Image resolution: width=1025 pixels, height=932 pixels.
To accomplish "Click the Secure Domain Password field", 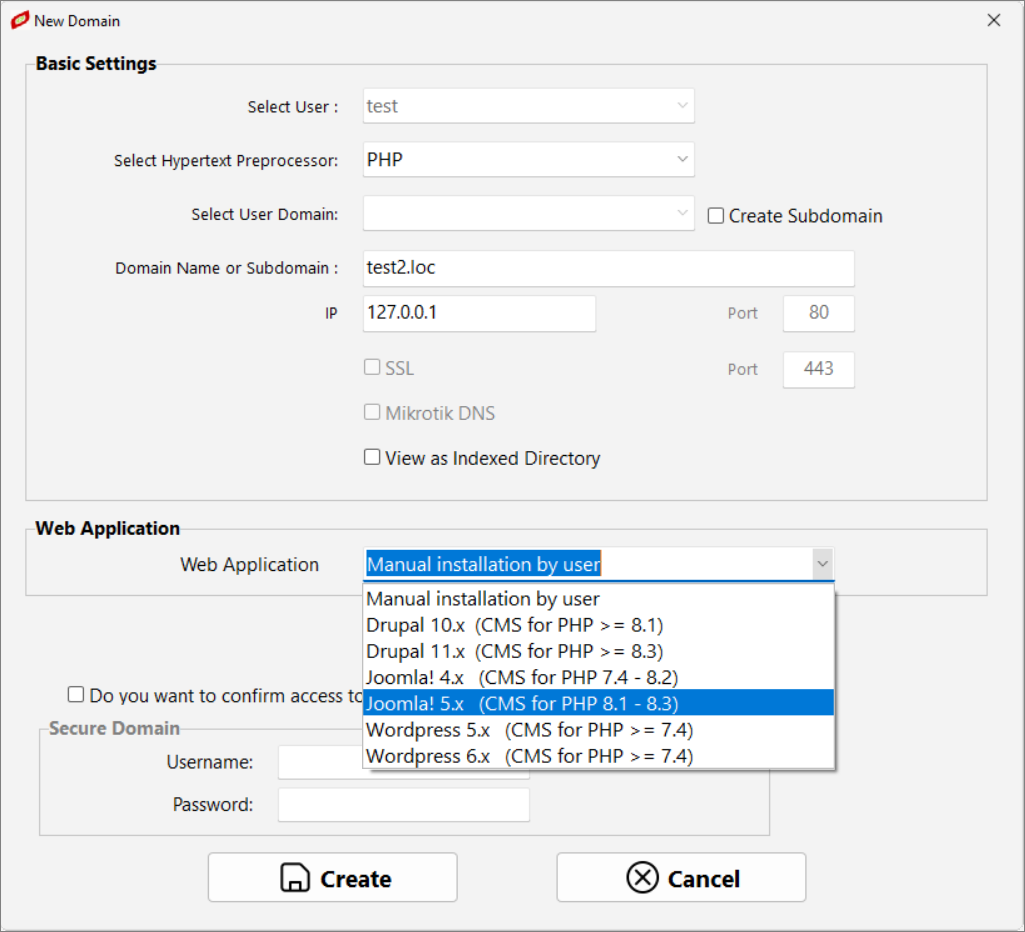I will pos(403,805).
